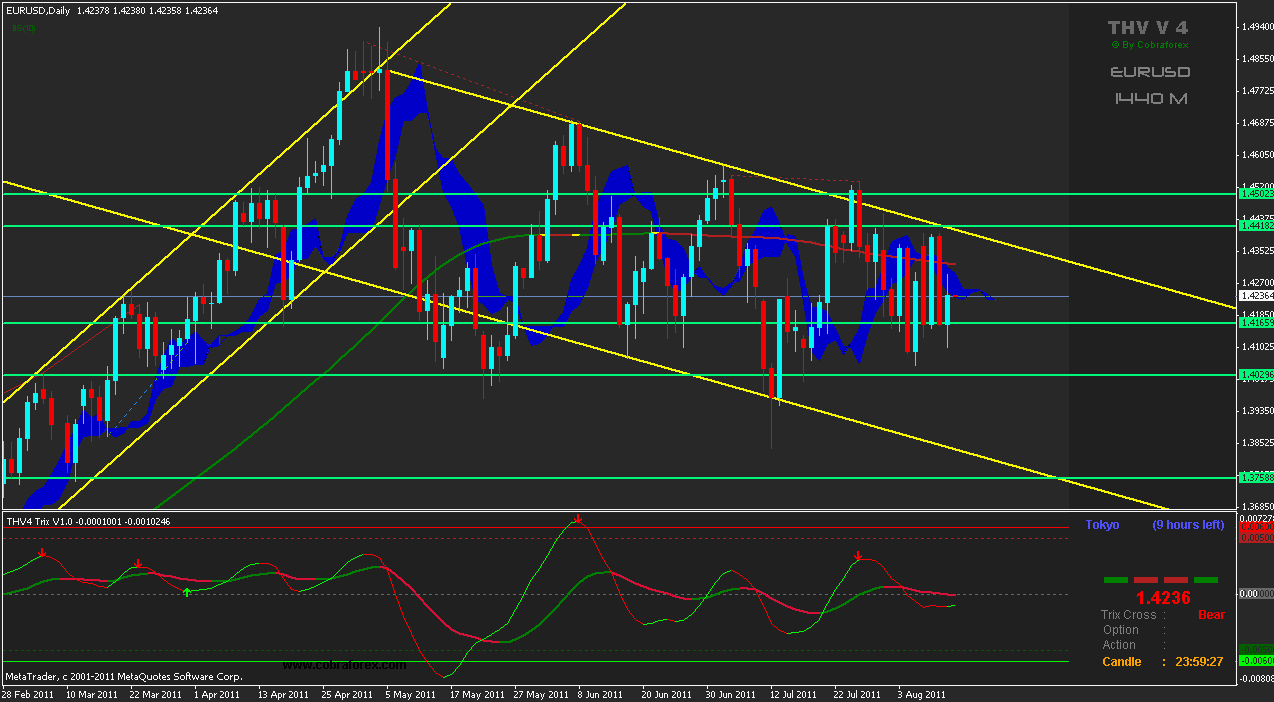Screen dimensions: 1274x702
Task: Click the 1.44182 price level label
Action: 1254,226
